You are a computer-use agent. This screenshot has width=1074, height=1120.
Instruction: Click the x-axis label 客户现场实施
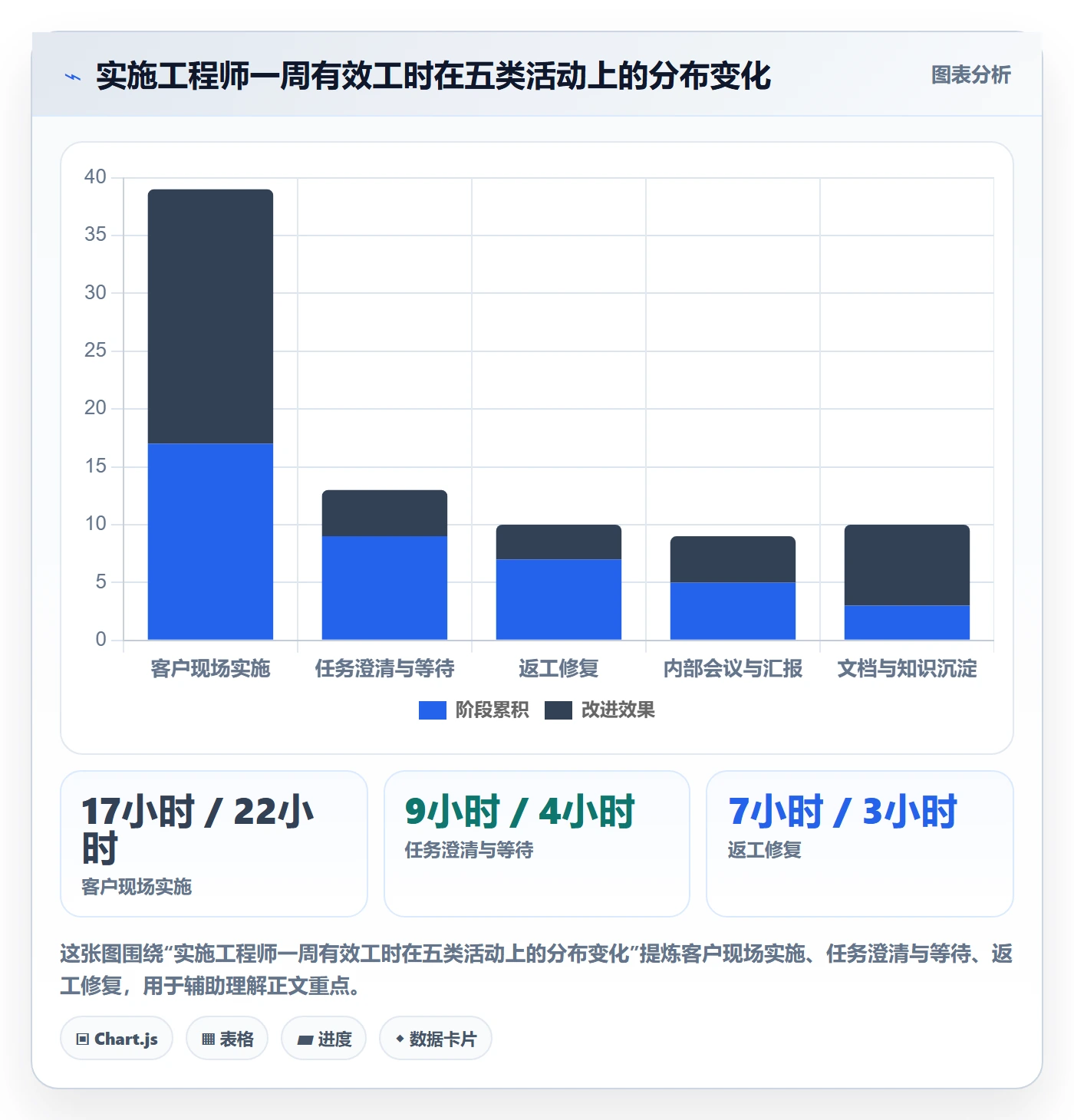point(210,669)
